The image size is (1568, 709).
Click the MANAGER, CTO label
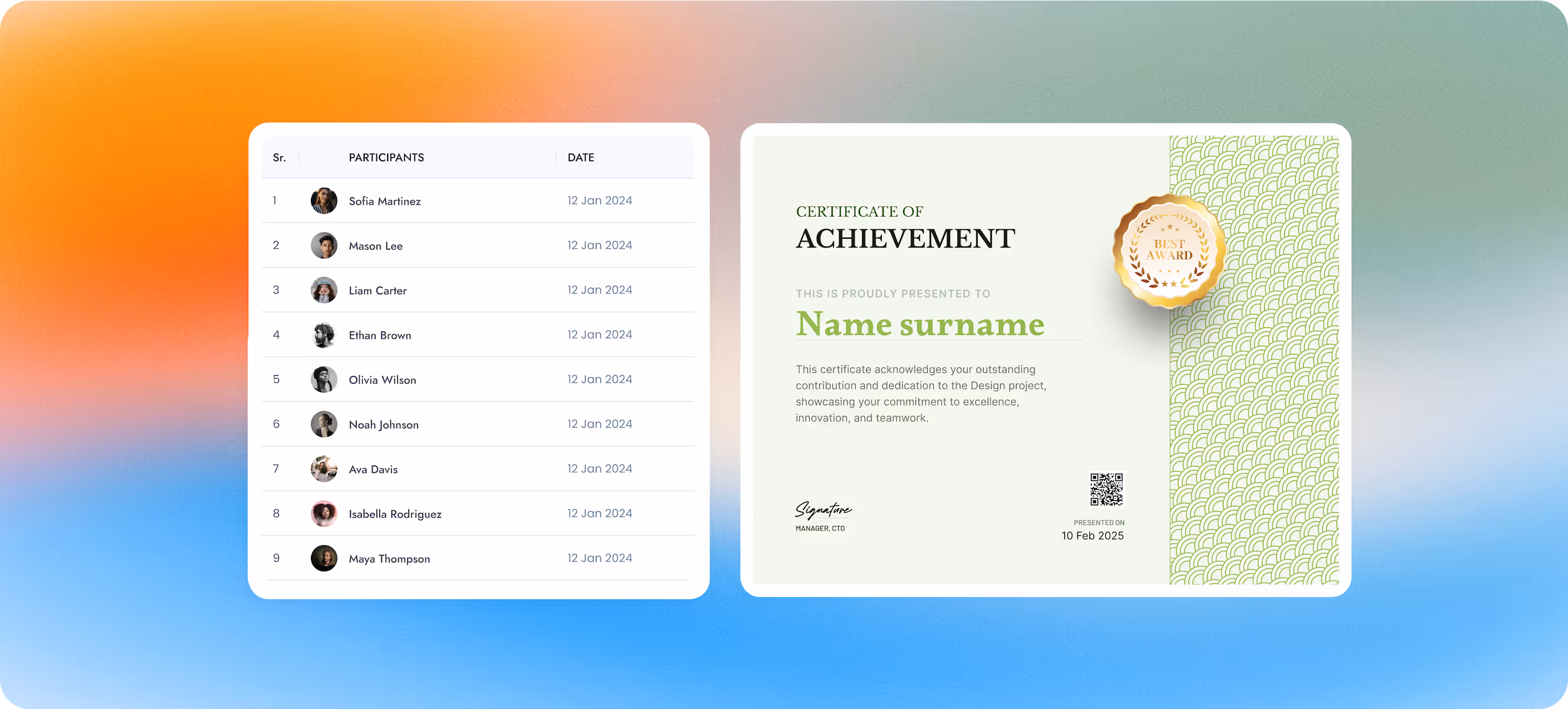coord(820,528)
